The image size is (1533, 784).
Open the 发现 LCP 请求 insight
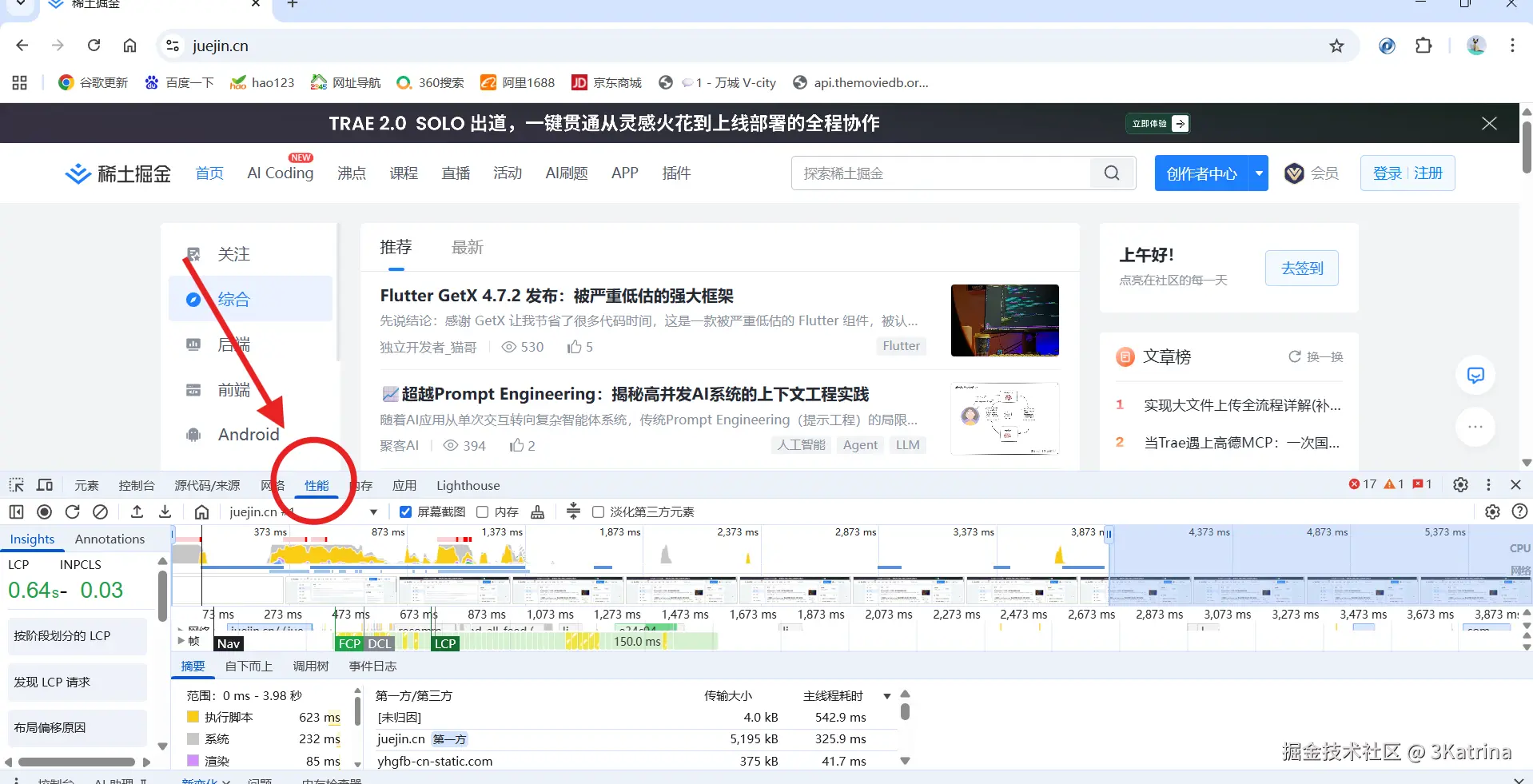pos(78,683)
